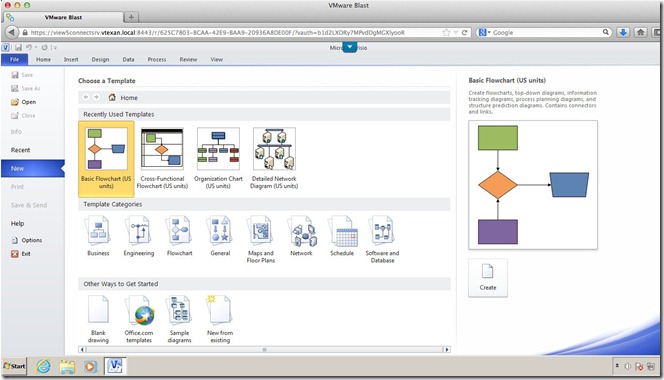Click Save As in backstage menu
This screenshot has width=664, height=380.
25,89
